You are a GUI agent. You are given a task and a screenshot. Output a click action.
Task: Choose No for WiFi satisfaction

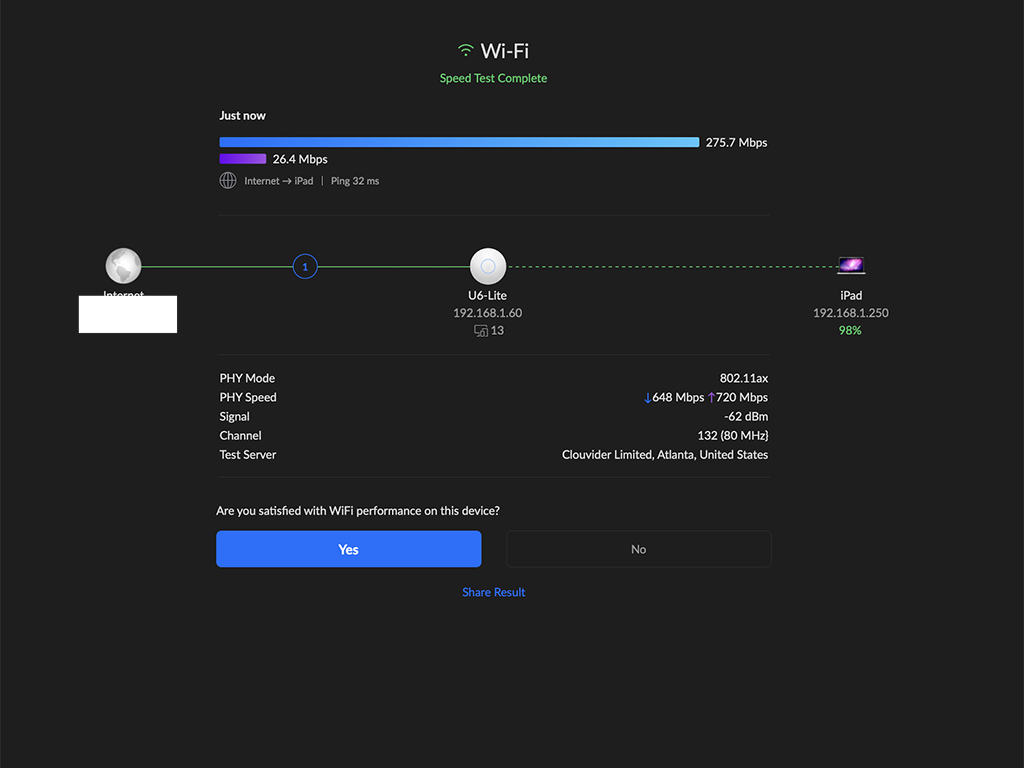tap(638, 549)
